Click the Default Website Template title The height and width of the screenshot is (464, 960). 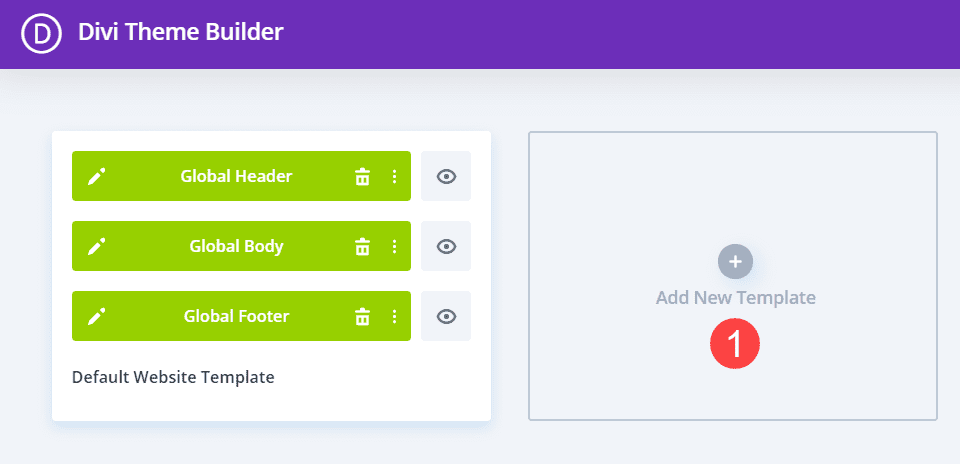click(173, 378)
